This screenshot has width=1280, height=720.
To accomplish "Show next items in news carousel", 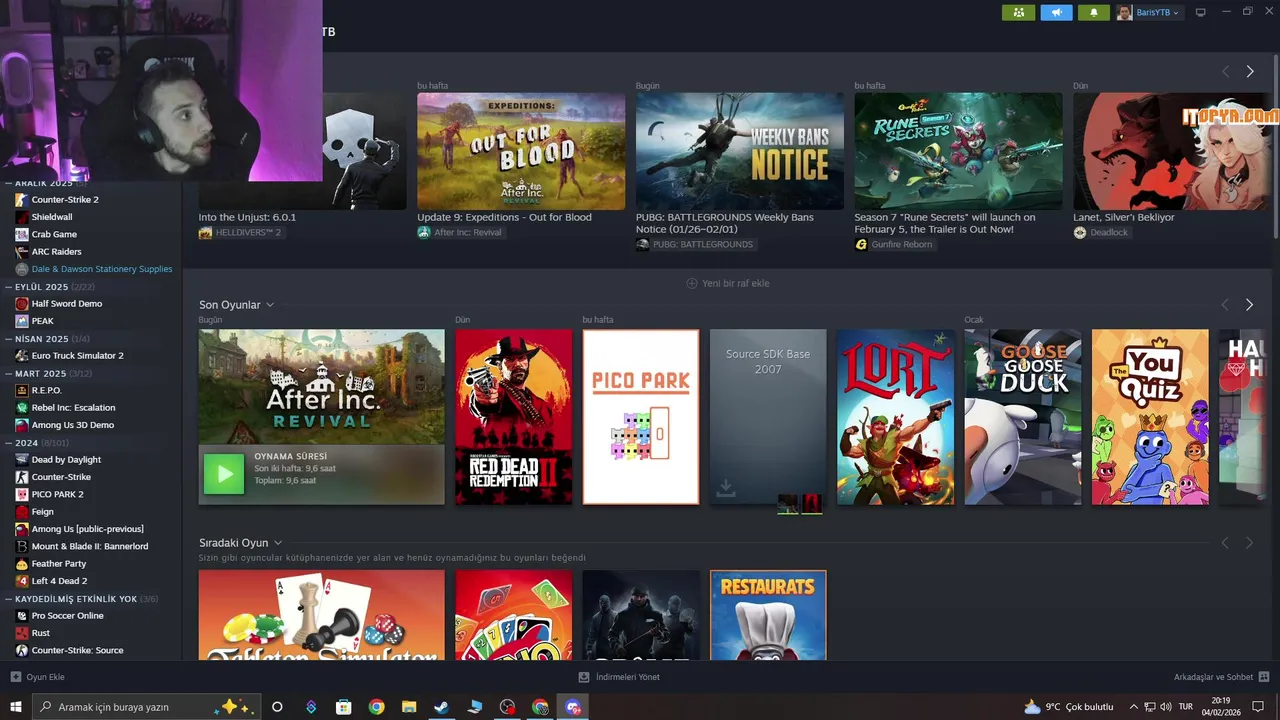I will [x=1249, y=72].
